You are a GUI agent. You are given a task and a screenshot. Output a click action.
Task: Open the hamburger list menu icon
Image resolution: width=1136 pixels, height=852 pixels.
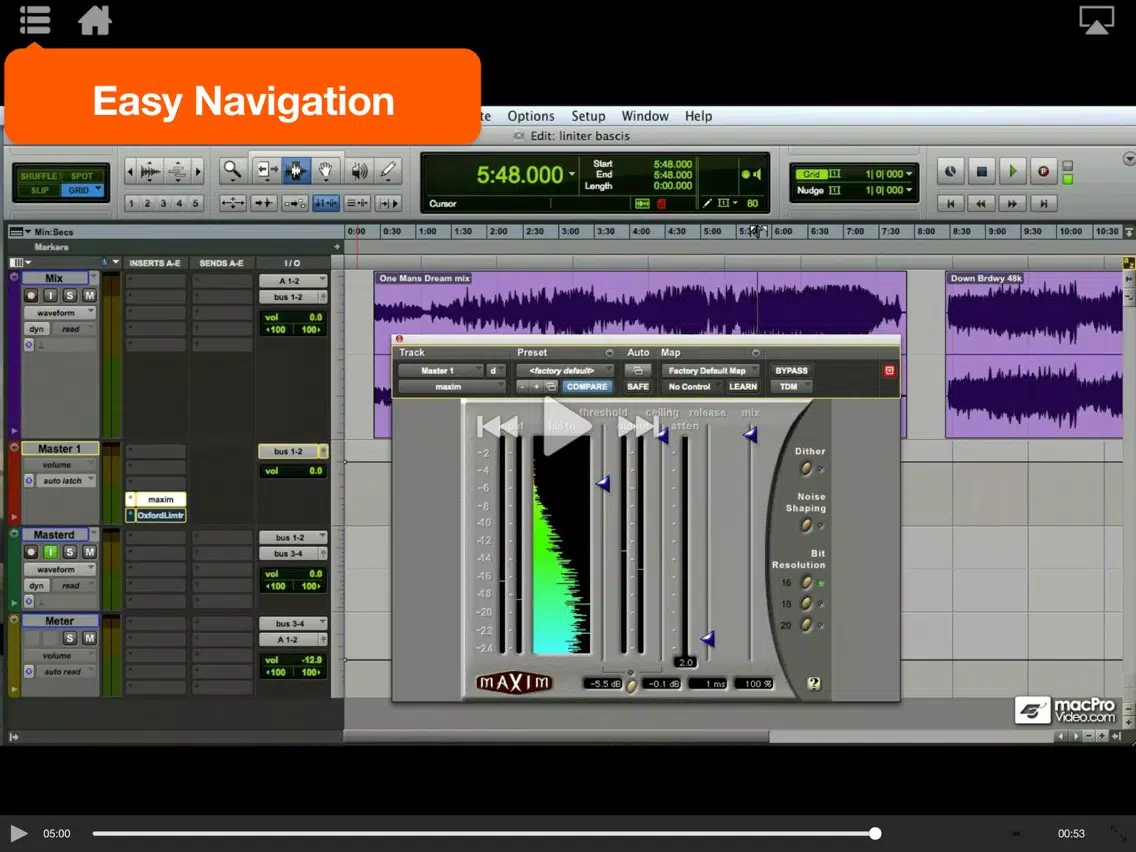coord(35,20)
